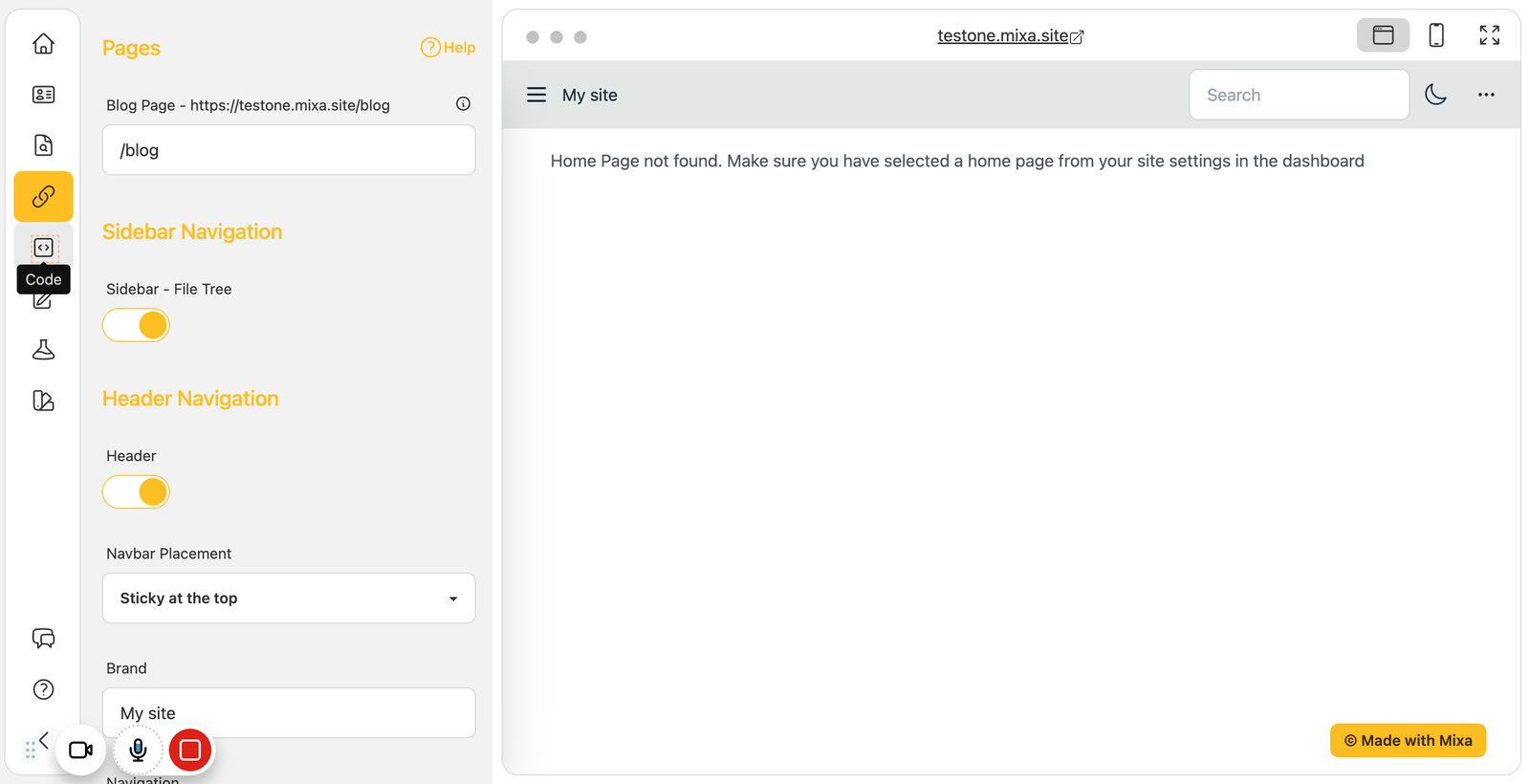Click the Search field in site preview
The height and width of the screenshot is (784, 1530).
(x=1299, y=95)
